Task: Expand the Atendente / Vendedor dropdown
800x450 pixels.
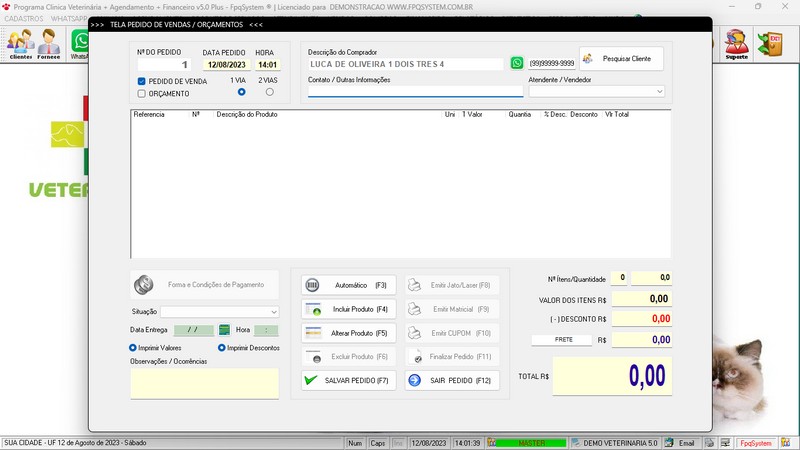Action: [659, 91]
